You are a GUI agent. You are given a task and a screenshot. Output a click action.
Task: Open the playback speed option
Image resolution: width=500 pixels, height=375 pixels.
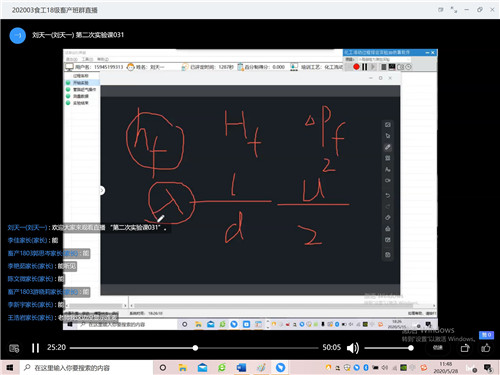(x=438, y=348)
